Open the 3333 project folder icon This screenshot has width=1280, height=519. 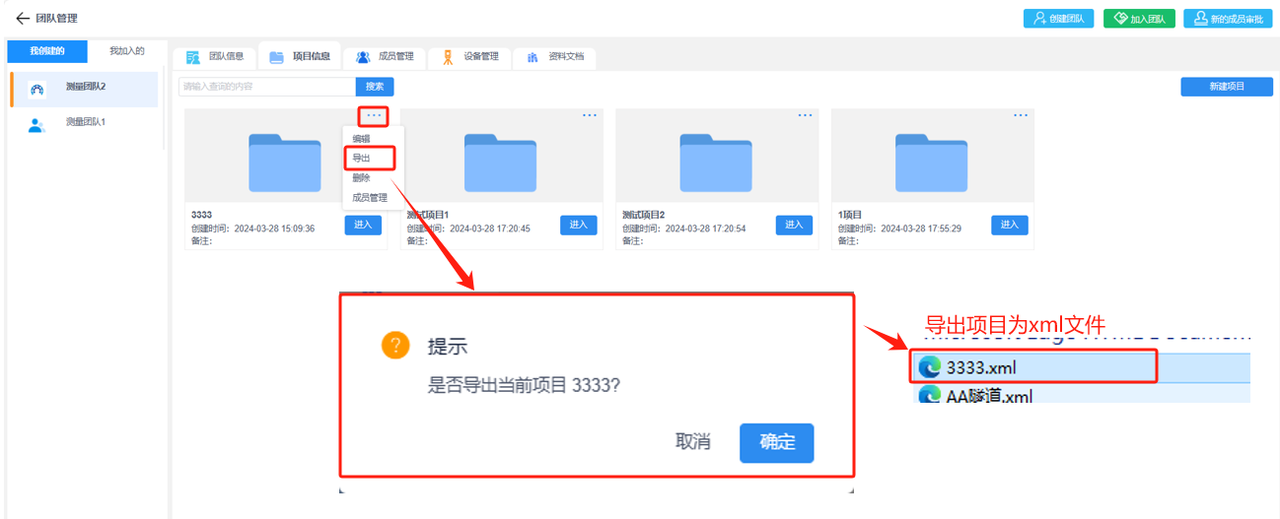click(285, 162)
